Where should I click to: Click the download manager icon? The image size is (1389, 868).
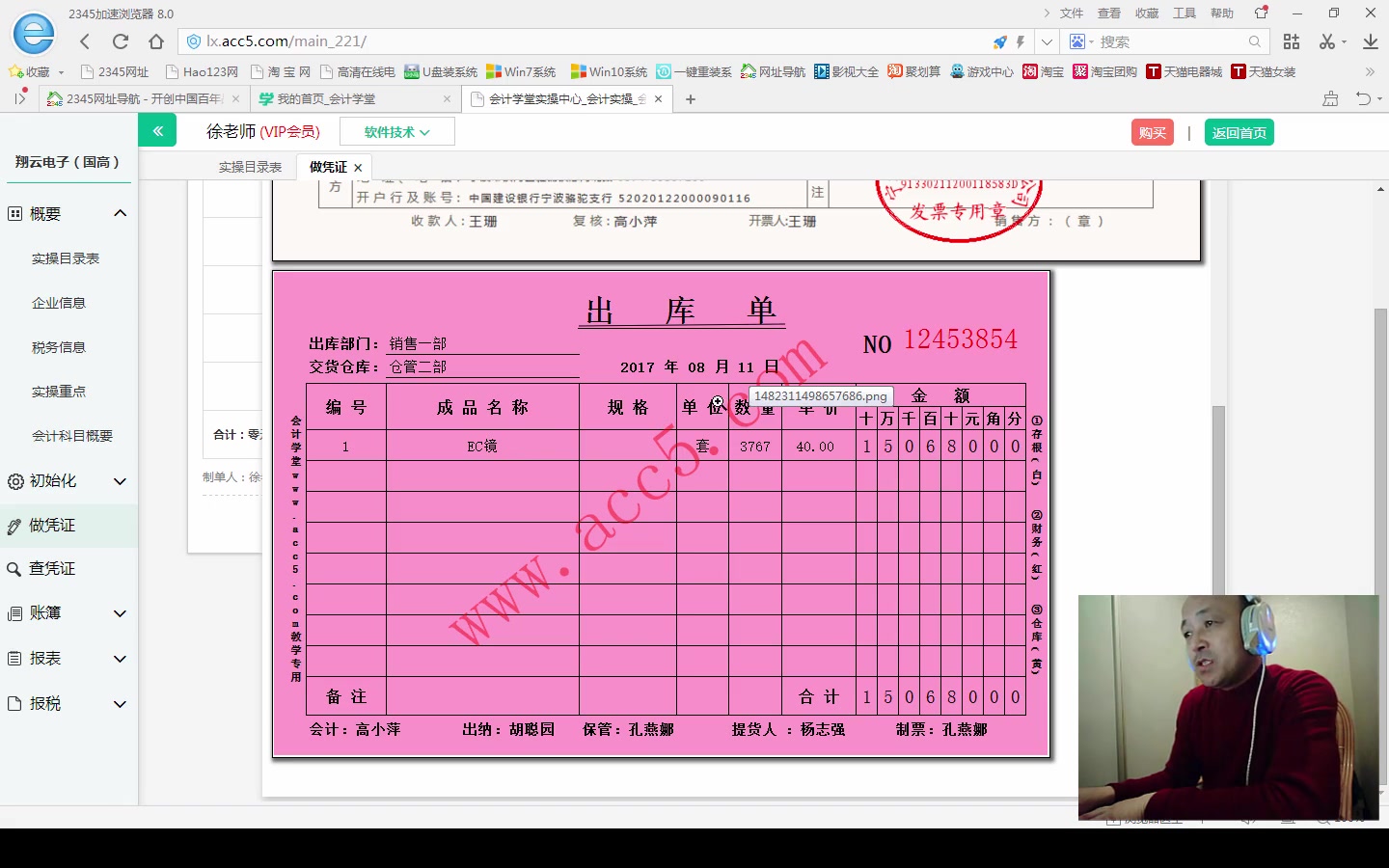click(1371, 41)
